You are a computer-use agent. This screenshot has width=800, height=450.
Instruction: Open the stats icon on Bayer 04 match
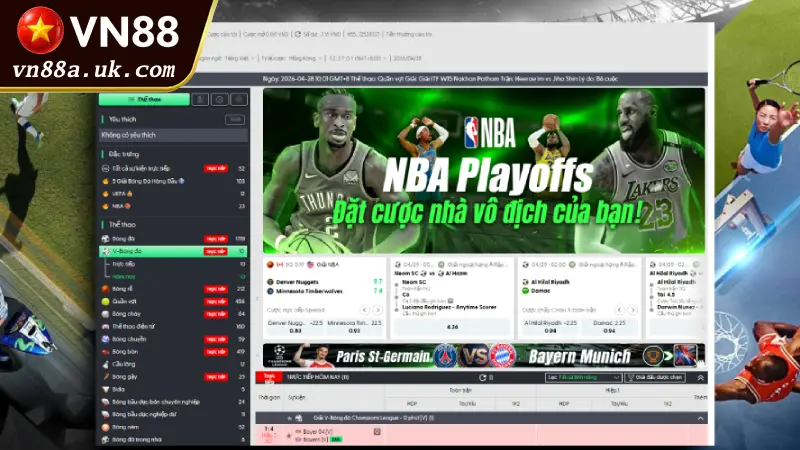[x=377, y=432]
